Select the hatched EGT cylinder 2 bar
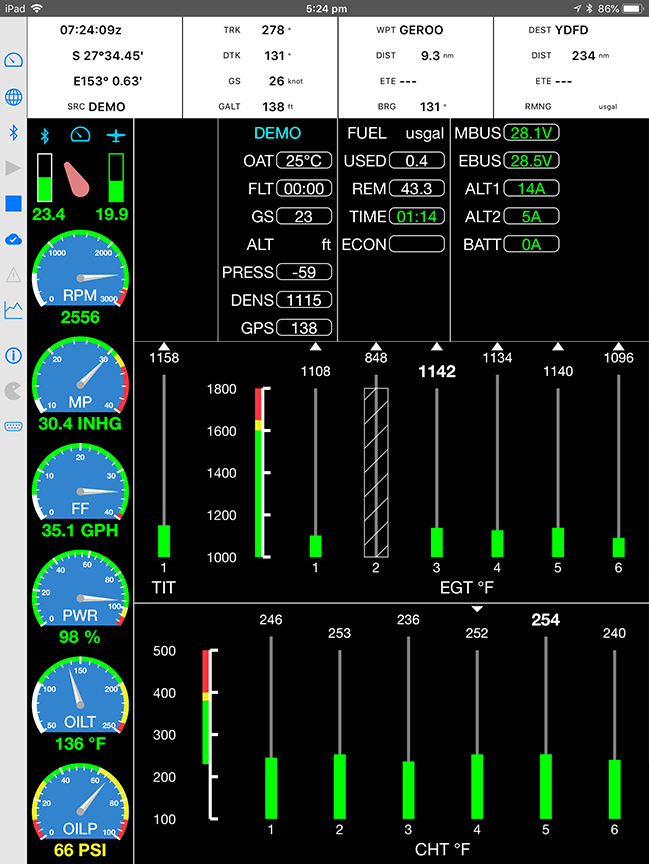The width and height of the screenshot is (649, 864). point(376,472)
